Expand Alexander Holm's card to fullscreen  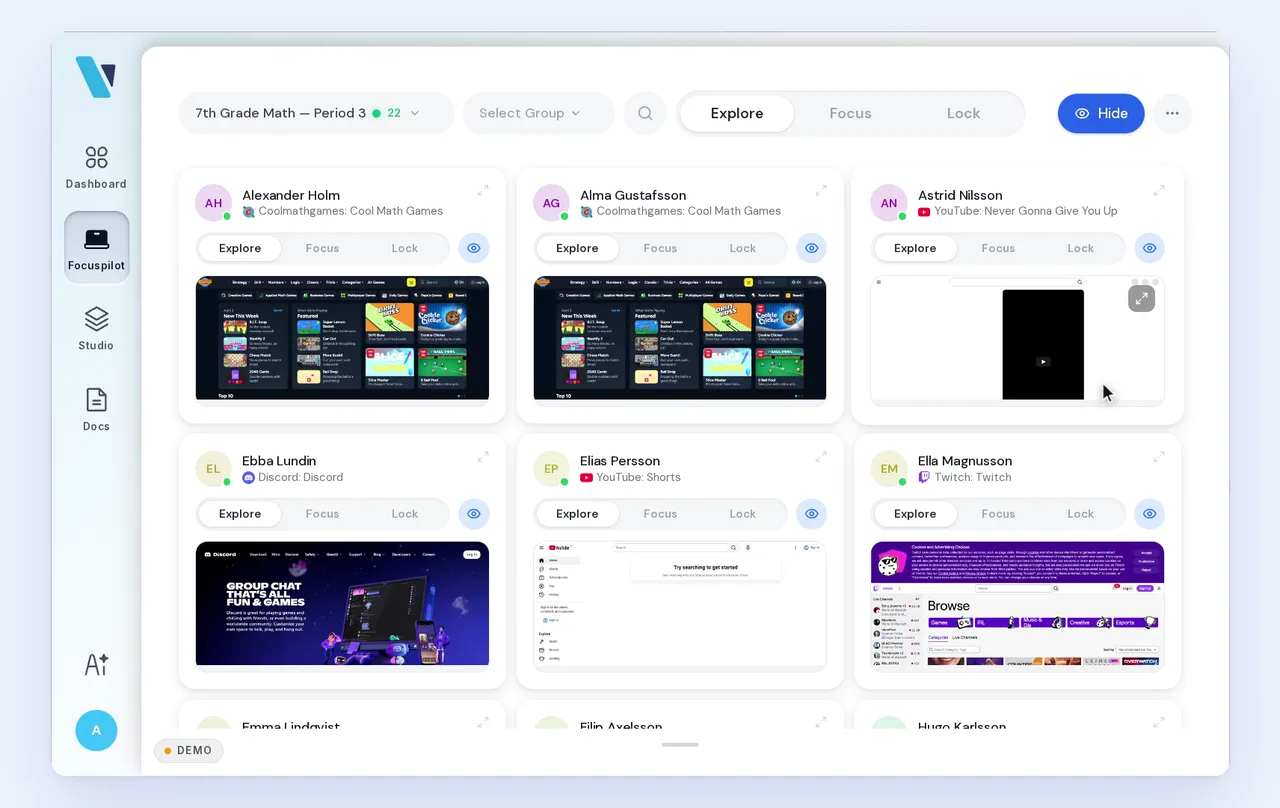483,189
